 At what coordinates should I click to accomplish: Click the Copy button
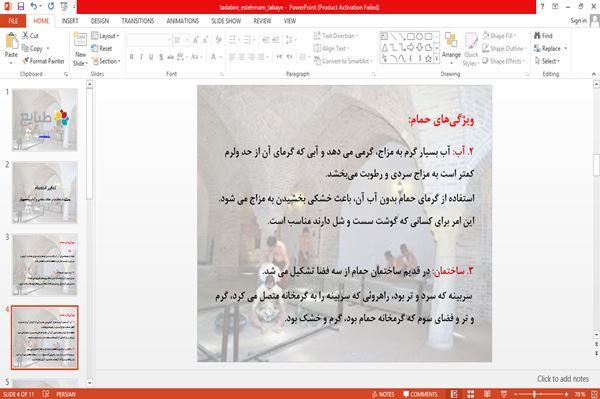point(32,49)
